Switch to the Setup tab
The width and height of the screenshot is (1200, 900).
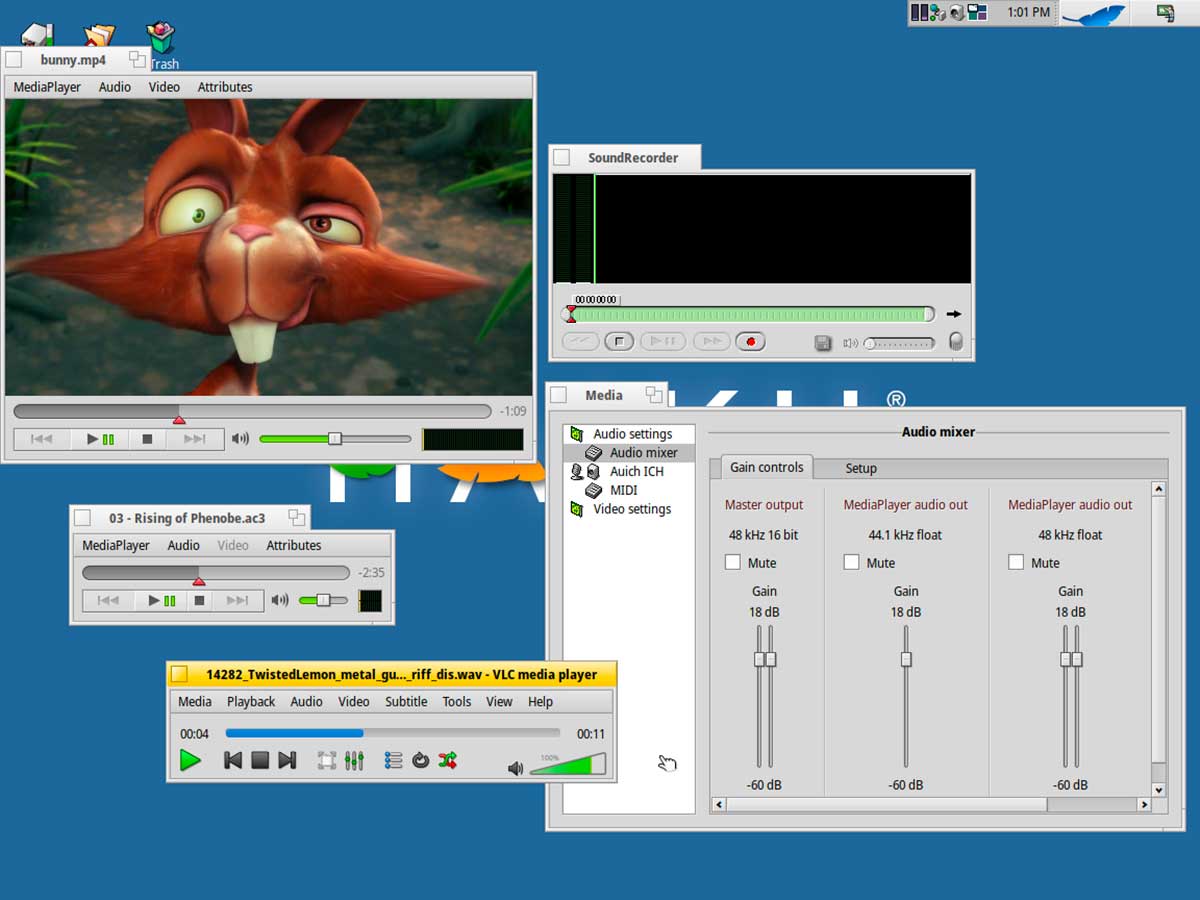(861, 468)
